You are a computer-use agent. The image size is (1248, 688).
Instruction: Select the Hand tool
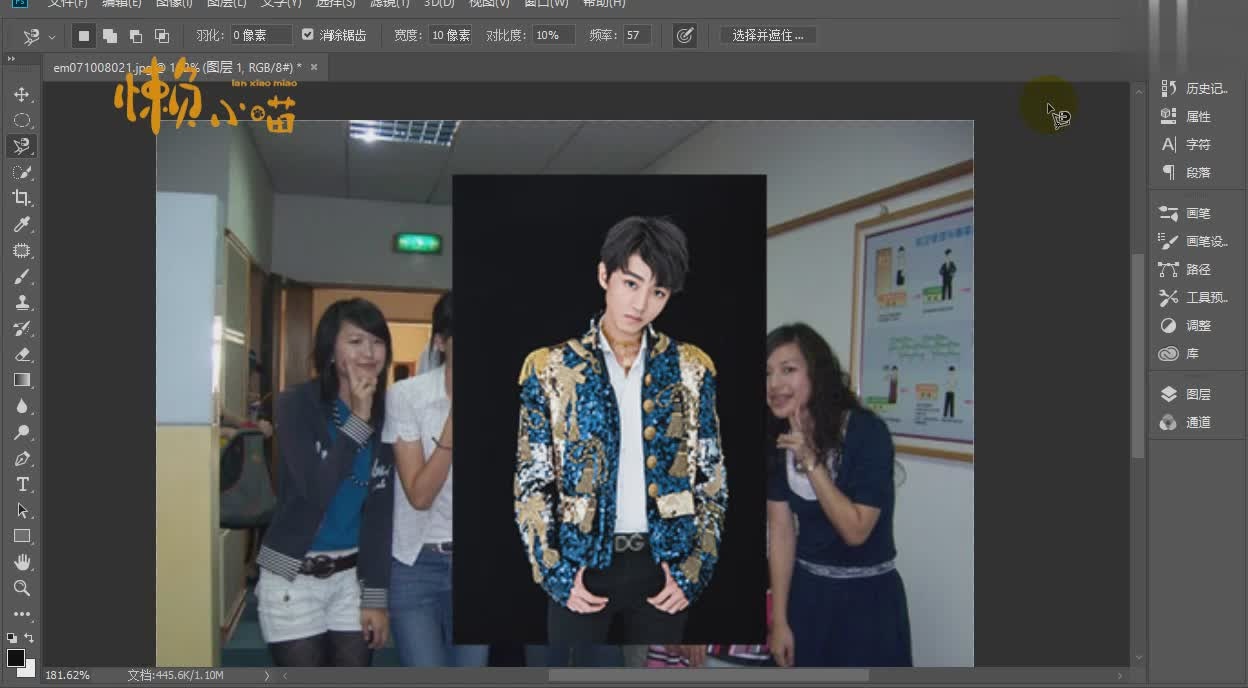tap(21, 562)
